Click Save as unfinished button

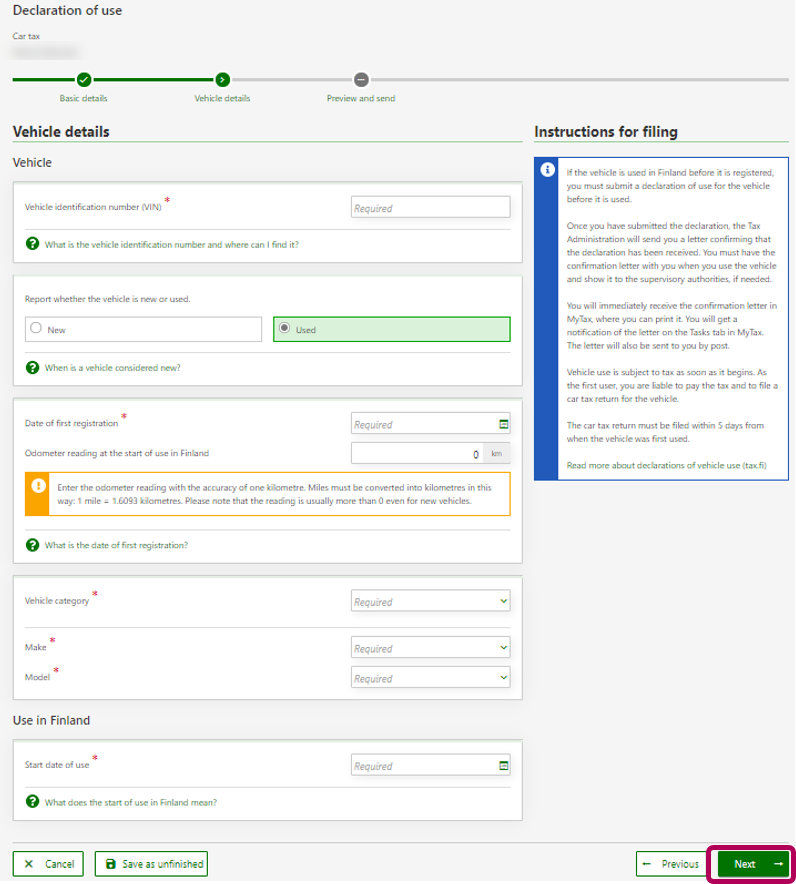[151, 864]
